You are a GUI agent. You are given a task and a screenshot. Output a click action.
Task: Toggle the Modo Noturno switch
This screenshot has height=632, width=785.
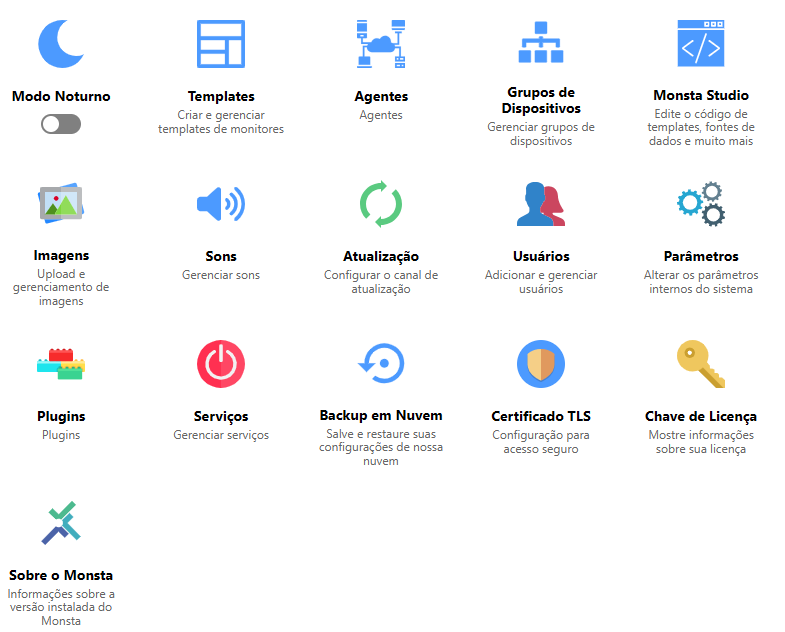[61, 124]
